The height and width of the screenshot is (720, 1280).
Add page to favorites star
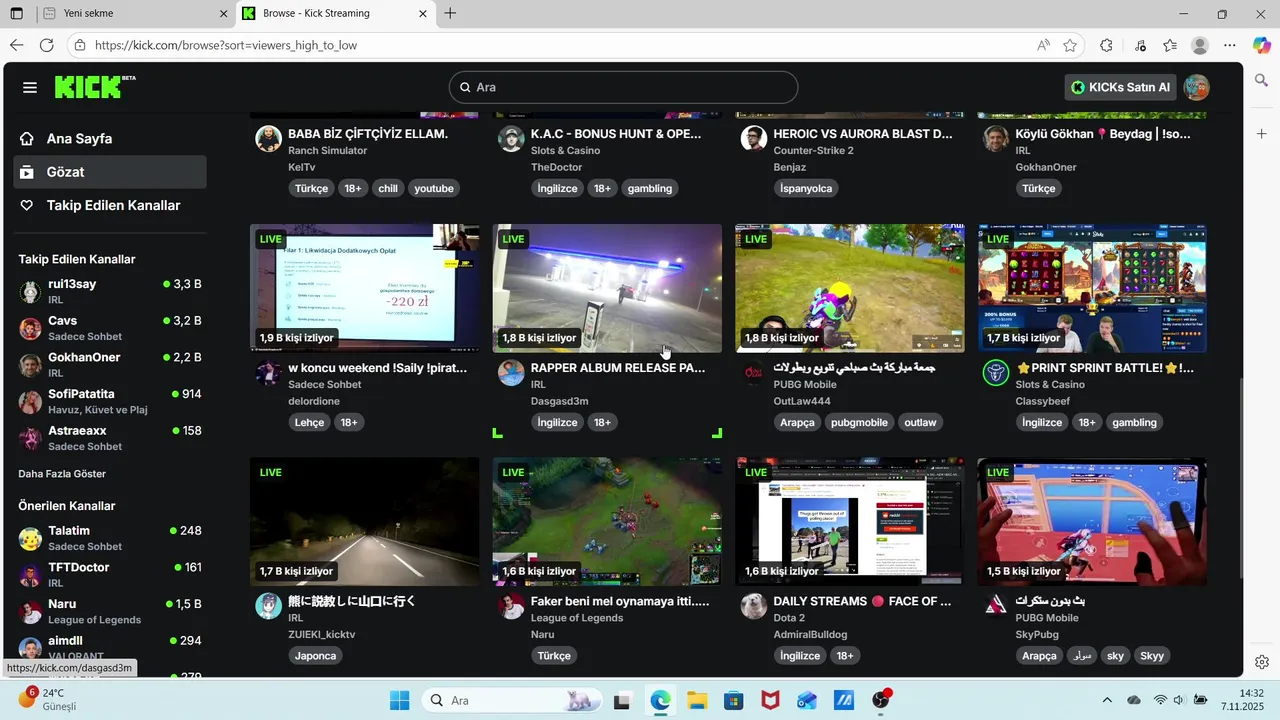coord(1070,45)
